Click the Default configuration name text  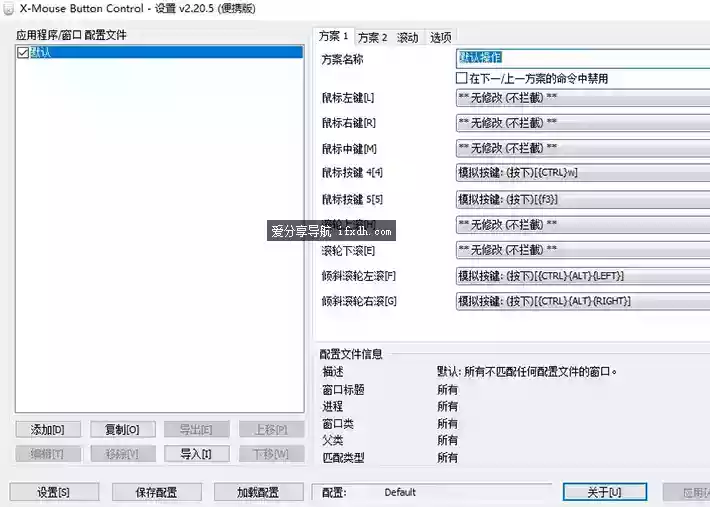pyautogui.click(x=400, y=492)
